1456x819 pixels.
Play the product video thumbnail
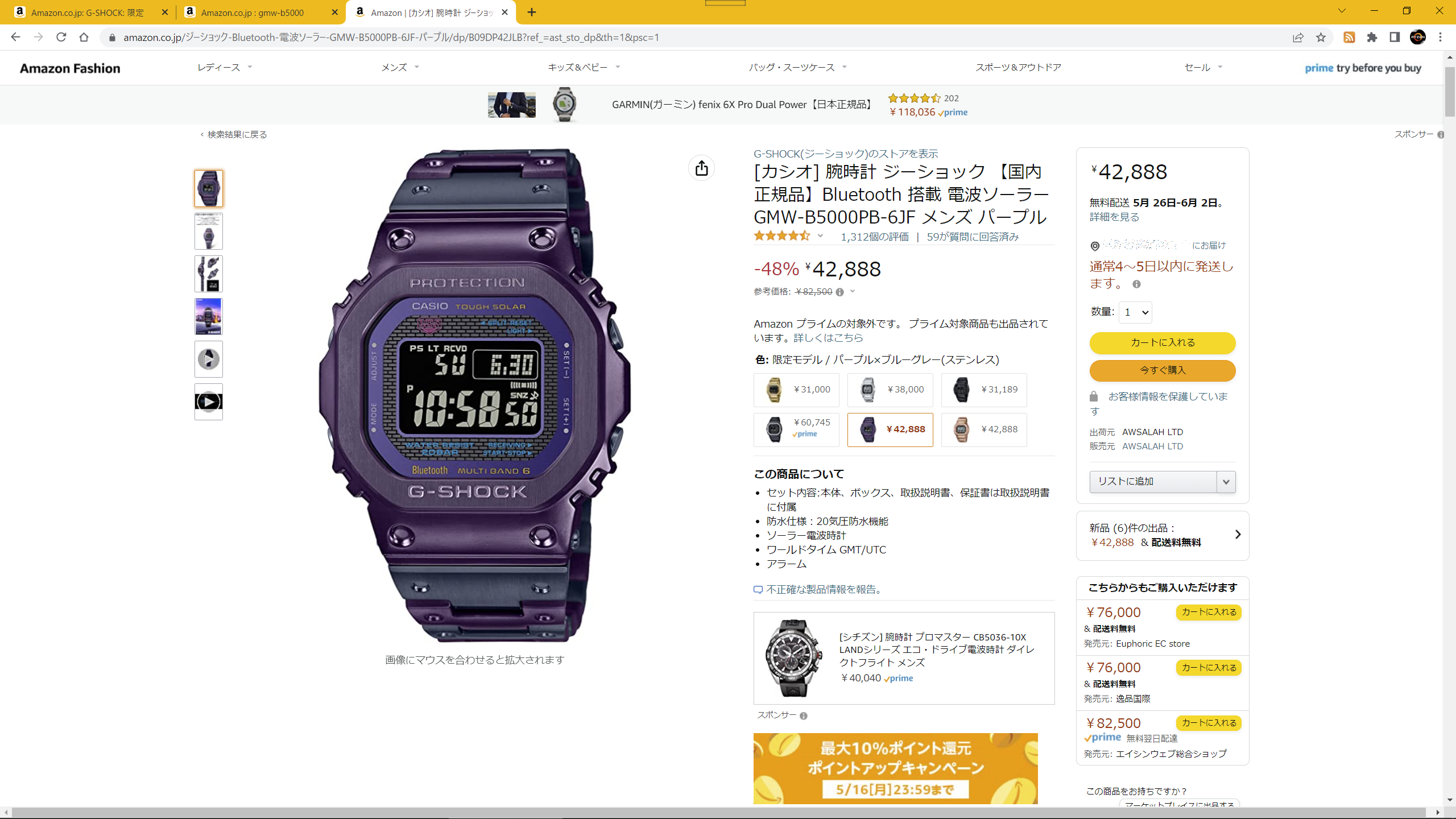pos(209,402)
